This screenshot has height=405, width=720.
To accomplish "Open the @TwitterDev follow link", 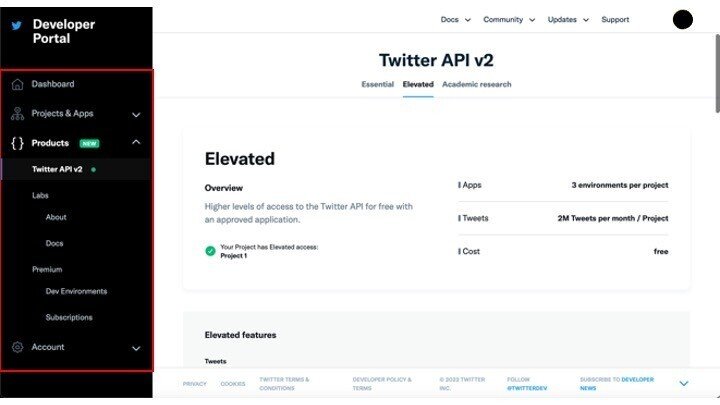I will [527, 388].
